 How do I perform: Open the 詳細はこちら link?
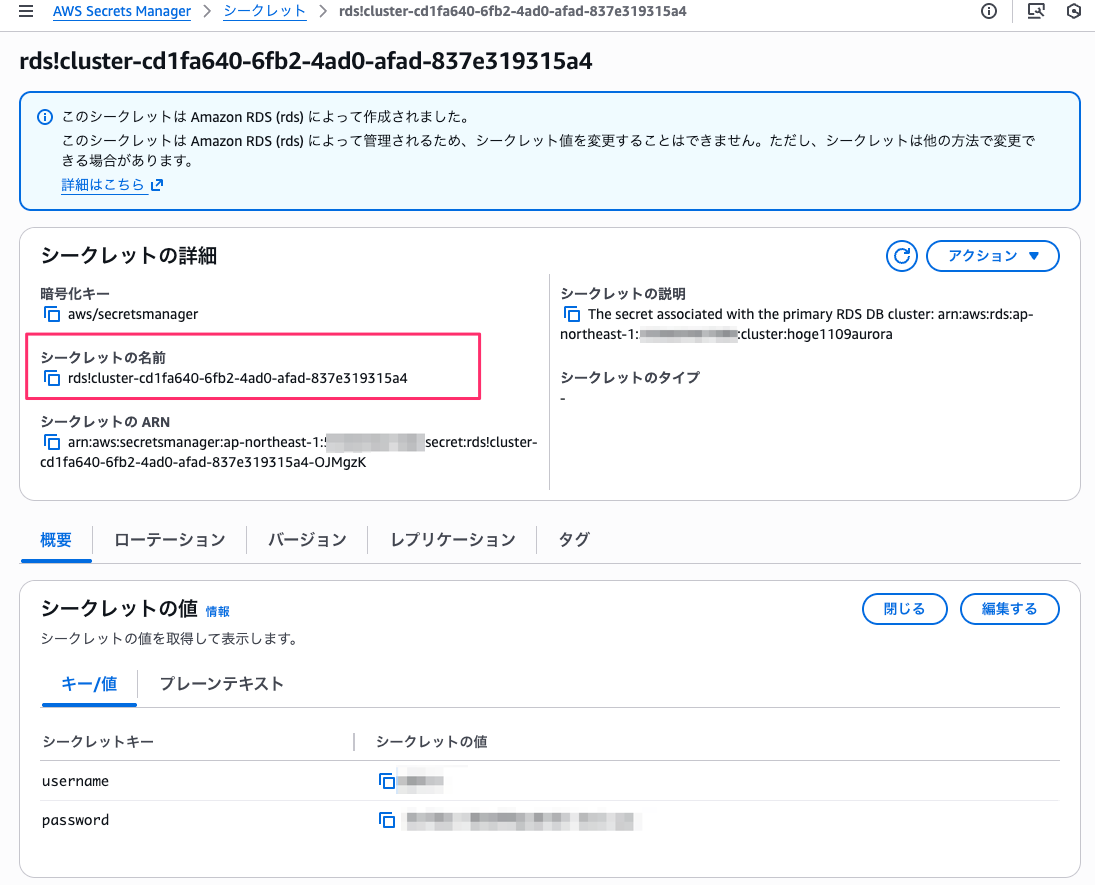(105, 184)
